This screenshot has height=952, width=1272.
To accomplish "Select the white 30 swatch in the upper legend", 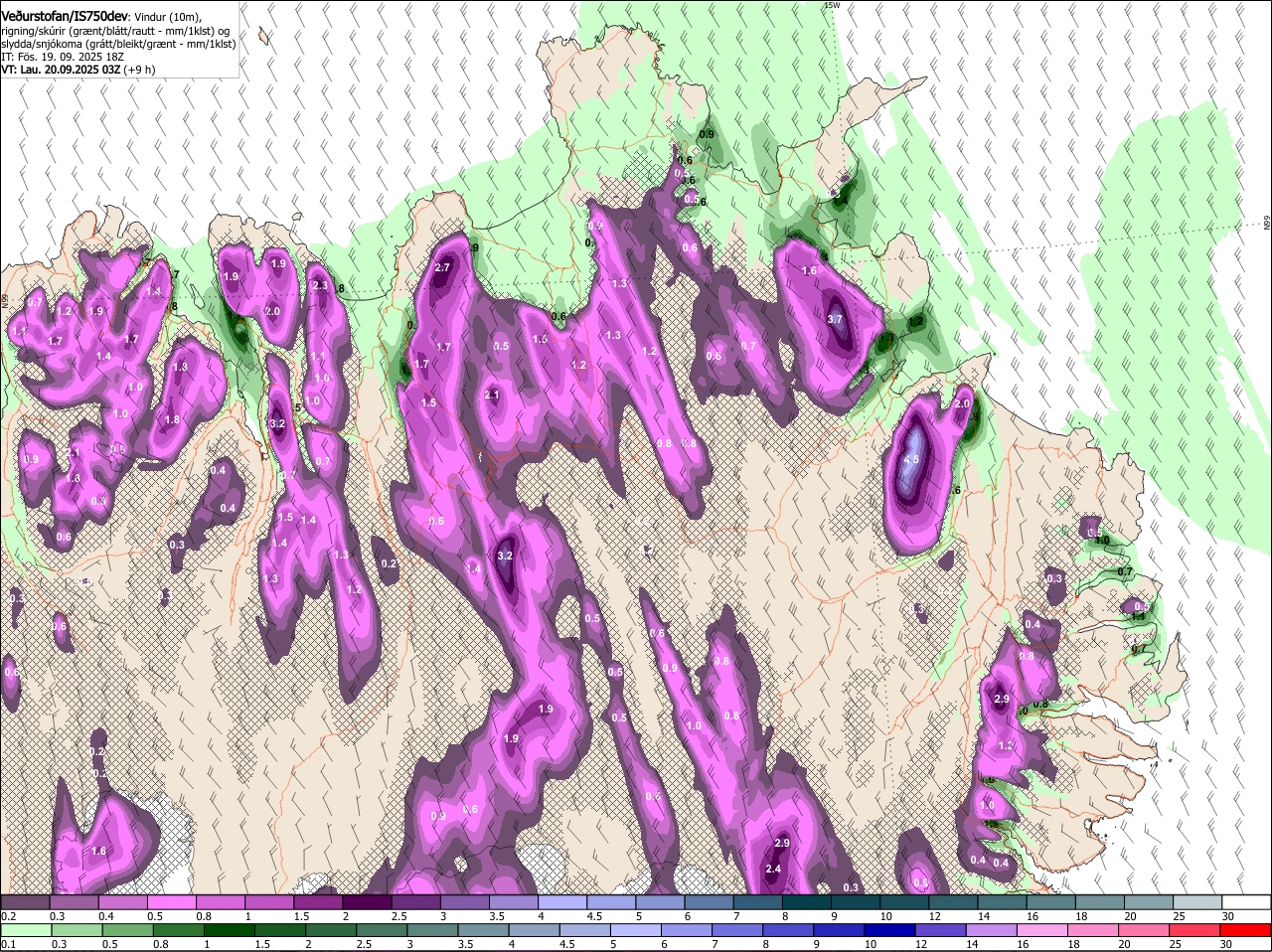I will pyautogui.click(x=1246, y=902).
